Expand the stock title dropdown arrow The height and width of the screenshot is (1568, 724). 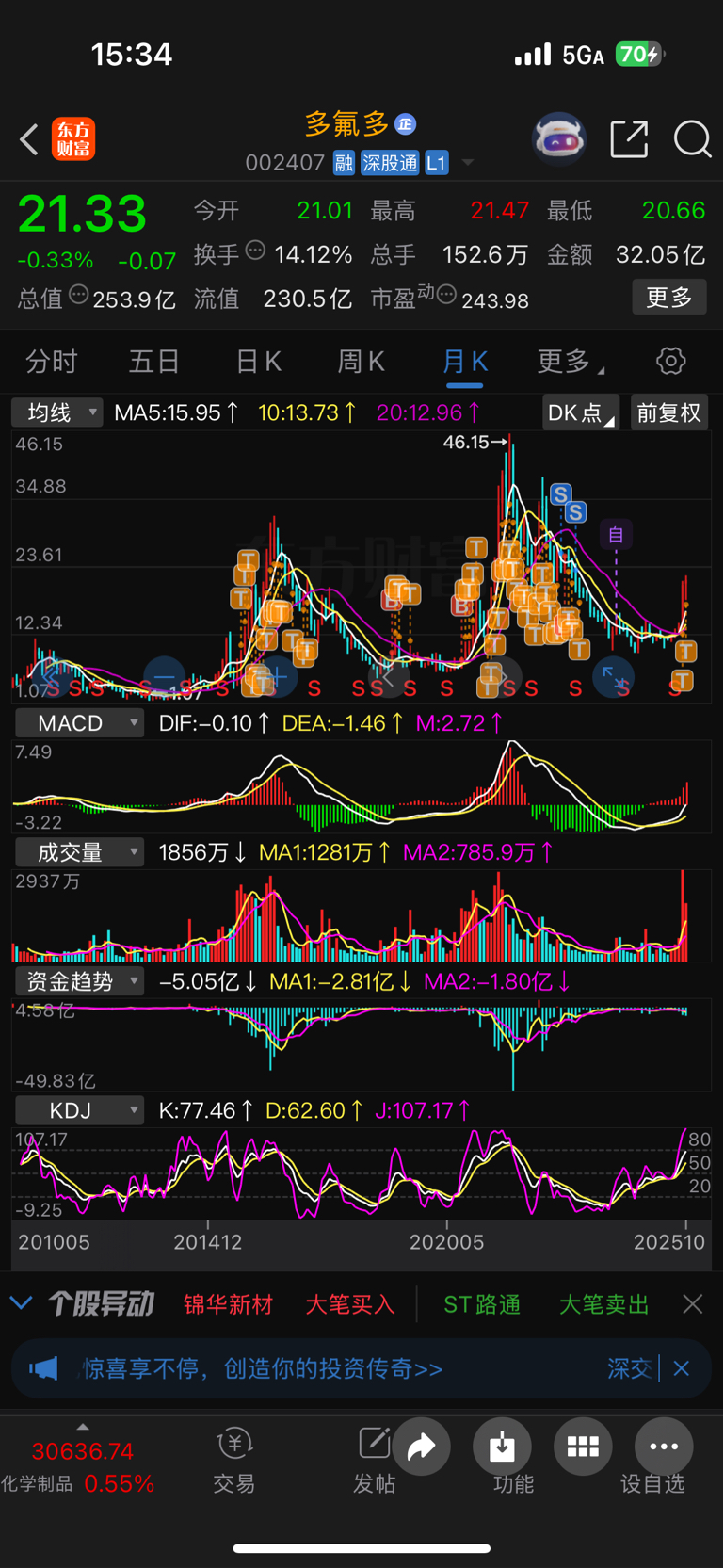[x=468, y=163]
